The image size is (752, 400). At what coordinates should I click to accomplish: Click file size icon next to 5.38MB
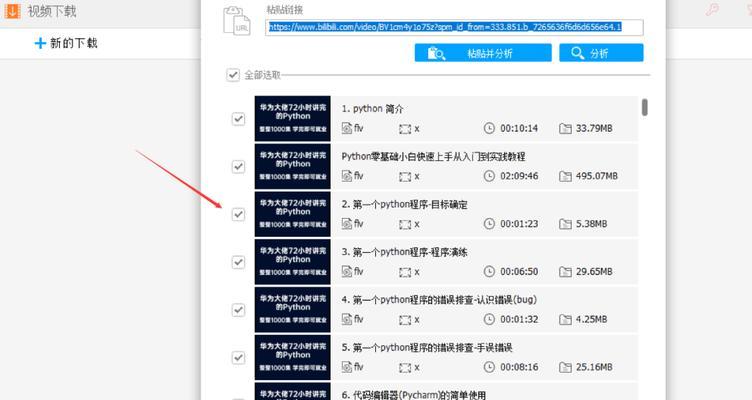click(x=565, y=224)
